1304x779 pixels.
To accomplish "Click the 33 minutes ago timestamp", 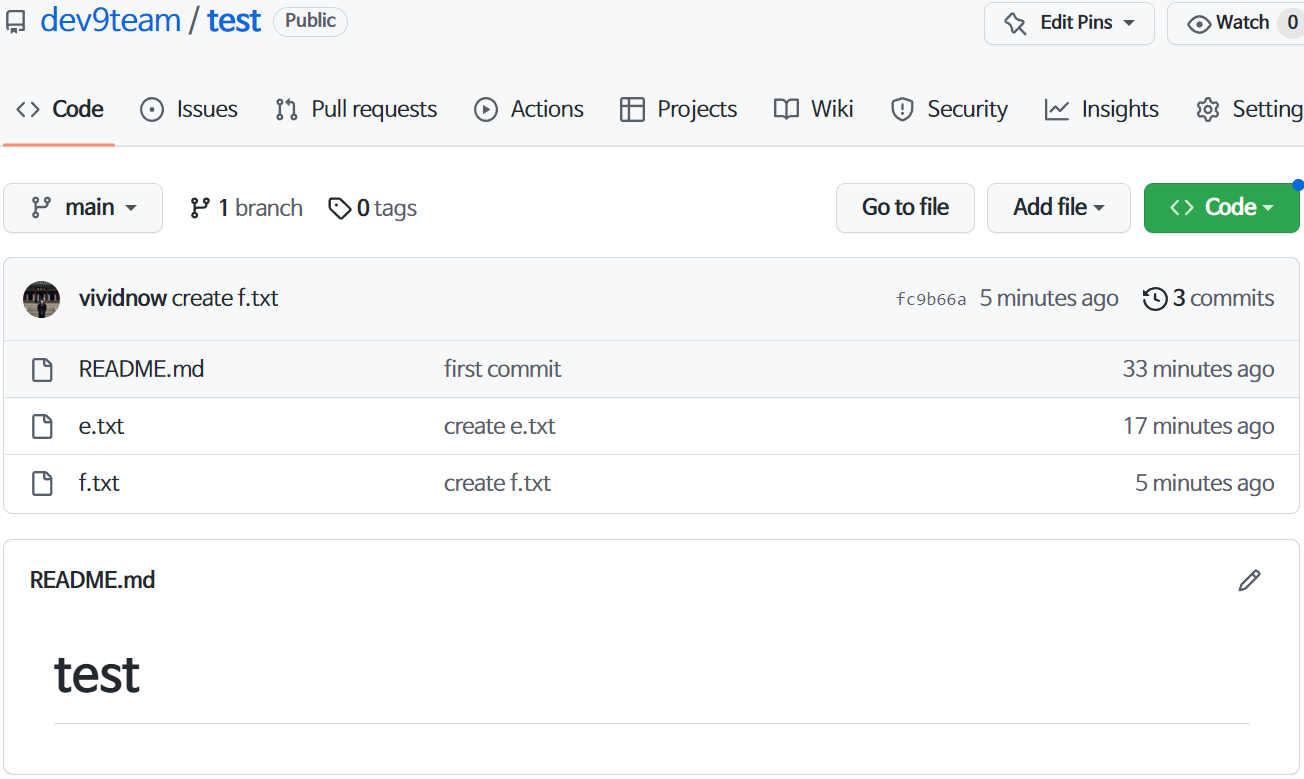I will tap(1198, 369).
